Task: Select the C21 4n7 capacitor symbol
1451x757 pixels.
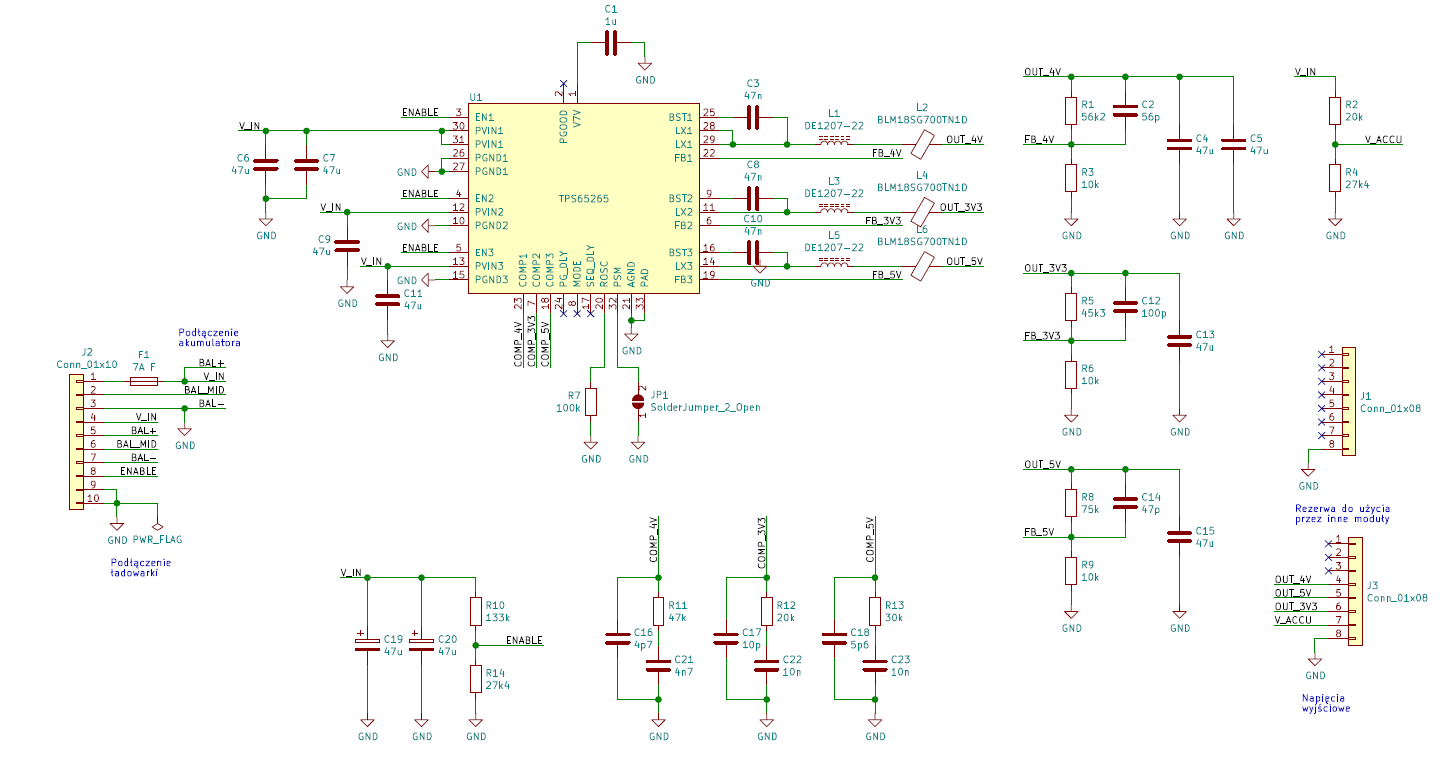Action: [x=658, y=665]
